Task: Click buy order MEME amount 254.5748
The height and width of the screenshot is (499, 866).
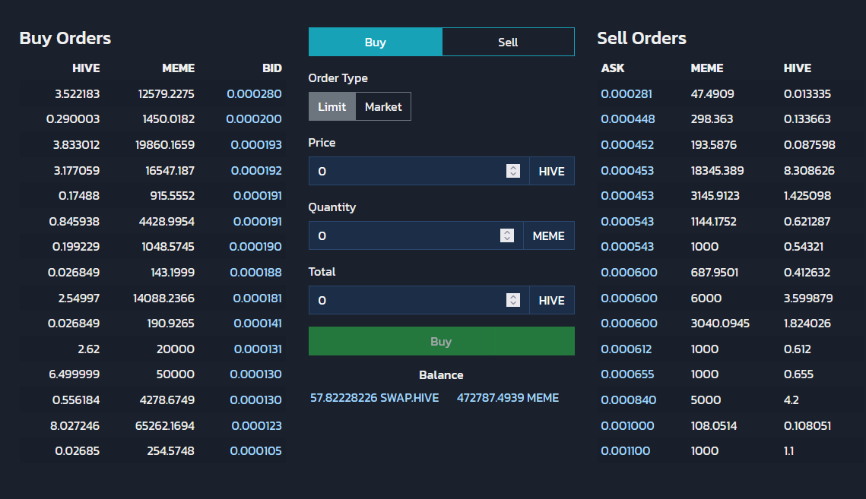Action: click(x=171, y=451)
